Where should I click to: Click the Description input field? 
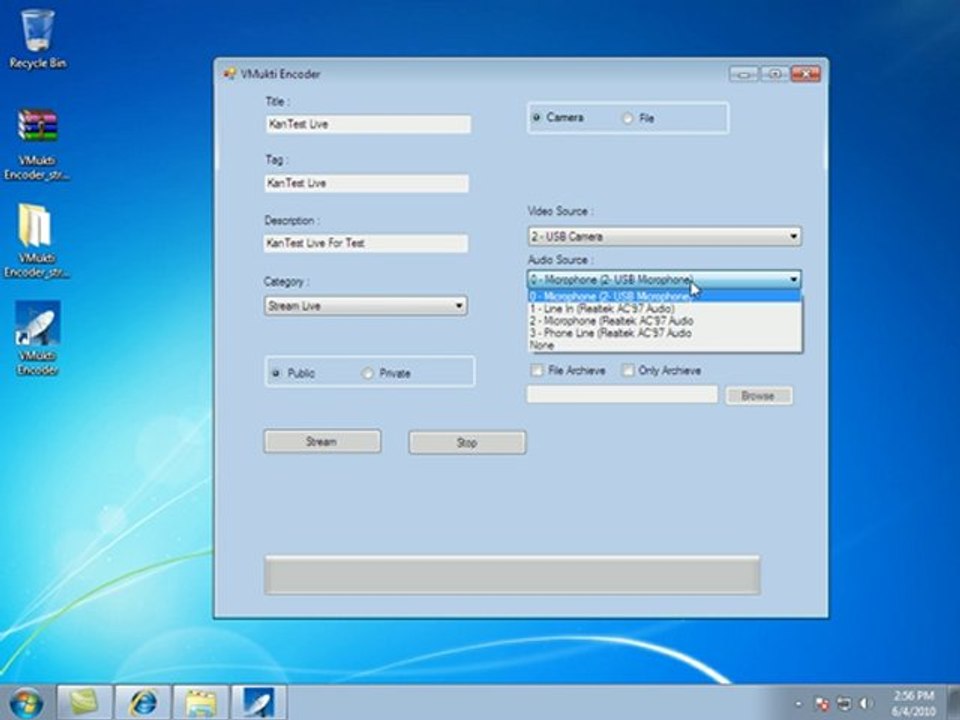tap(366, 243)
